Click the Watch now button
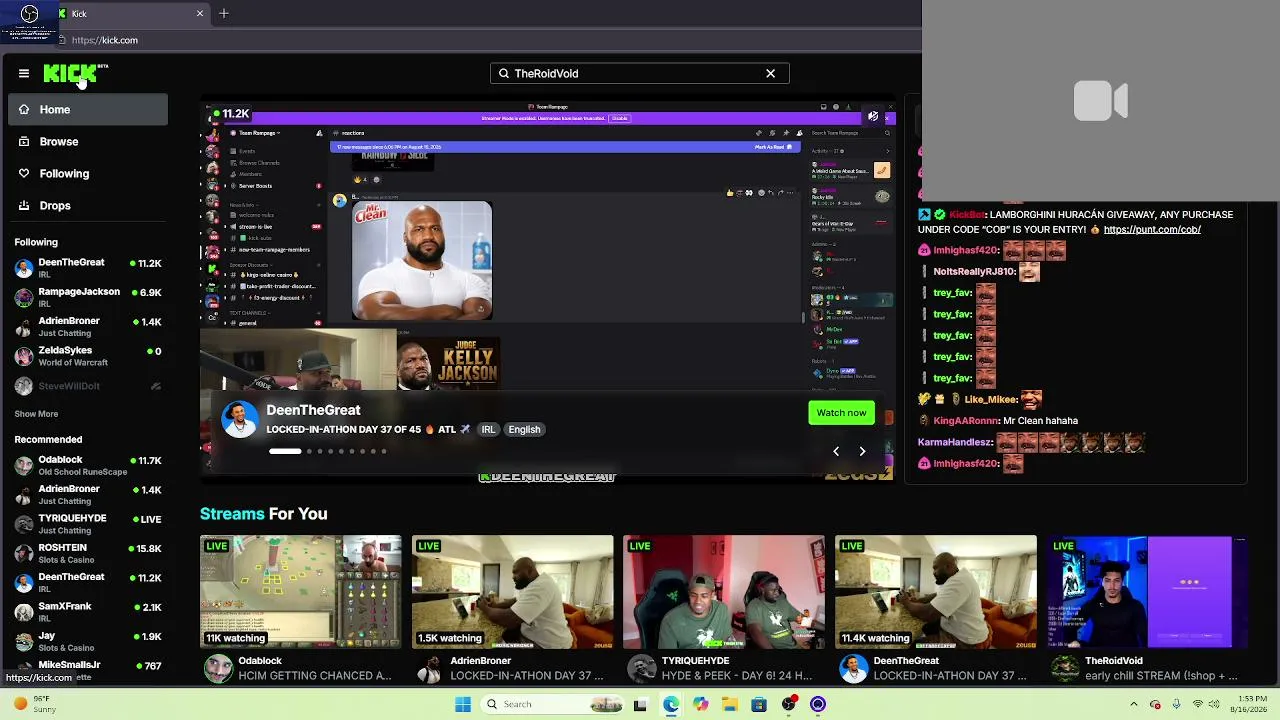Image resolution: width=1280 pixels, height=720 pixels. pos(841,413)
